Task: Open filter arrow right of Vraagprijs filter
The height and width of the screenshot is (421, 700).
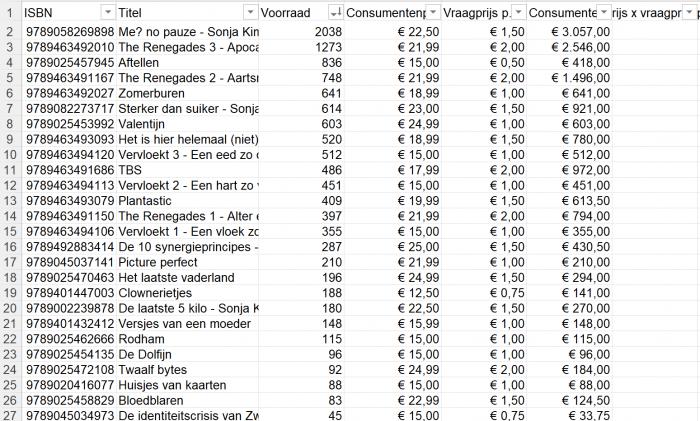Action: click(603, 12)
